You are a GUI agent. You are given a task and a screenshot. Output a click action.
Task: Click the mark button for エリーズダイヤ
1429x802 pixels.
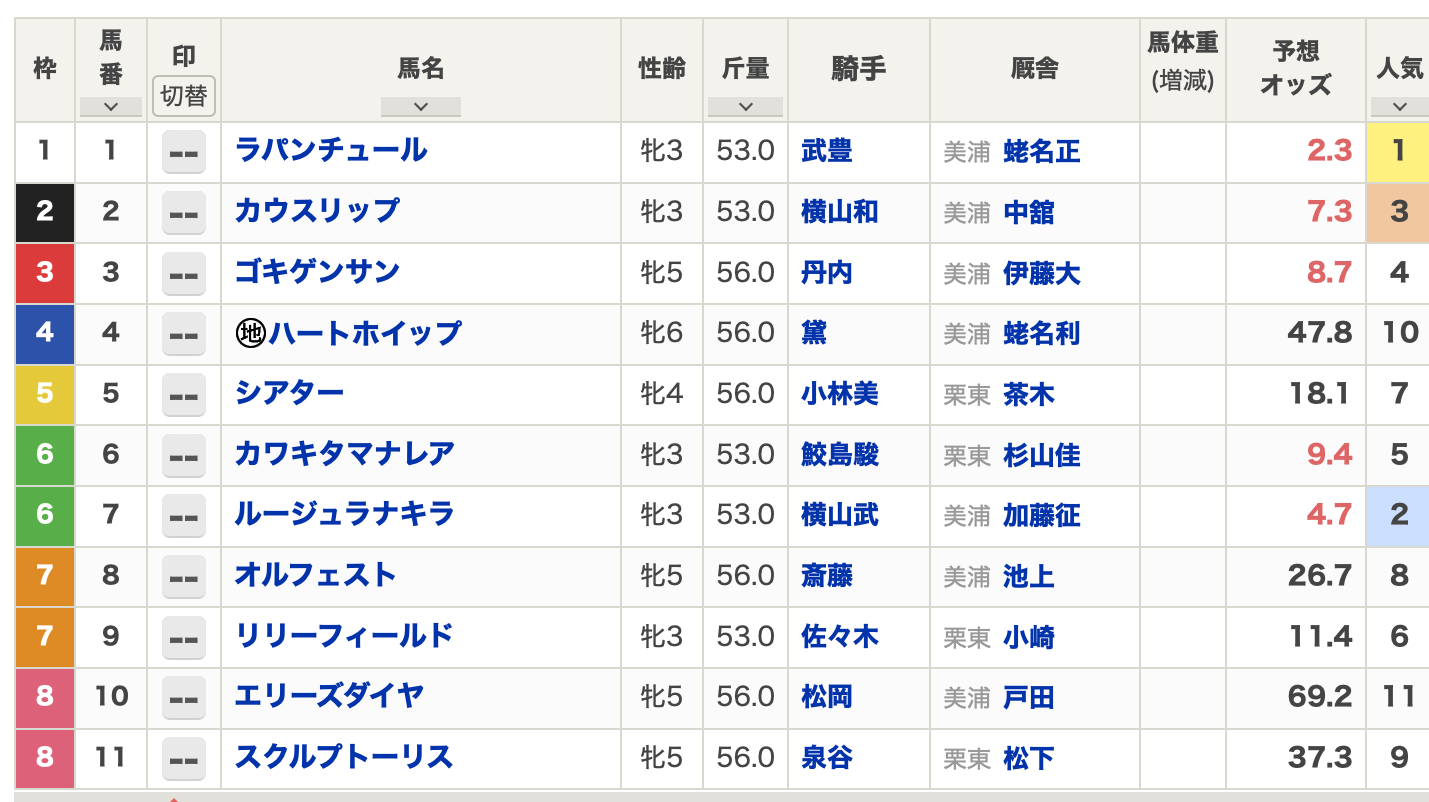184,698
